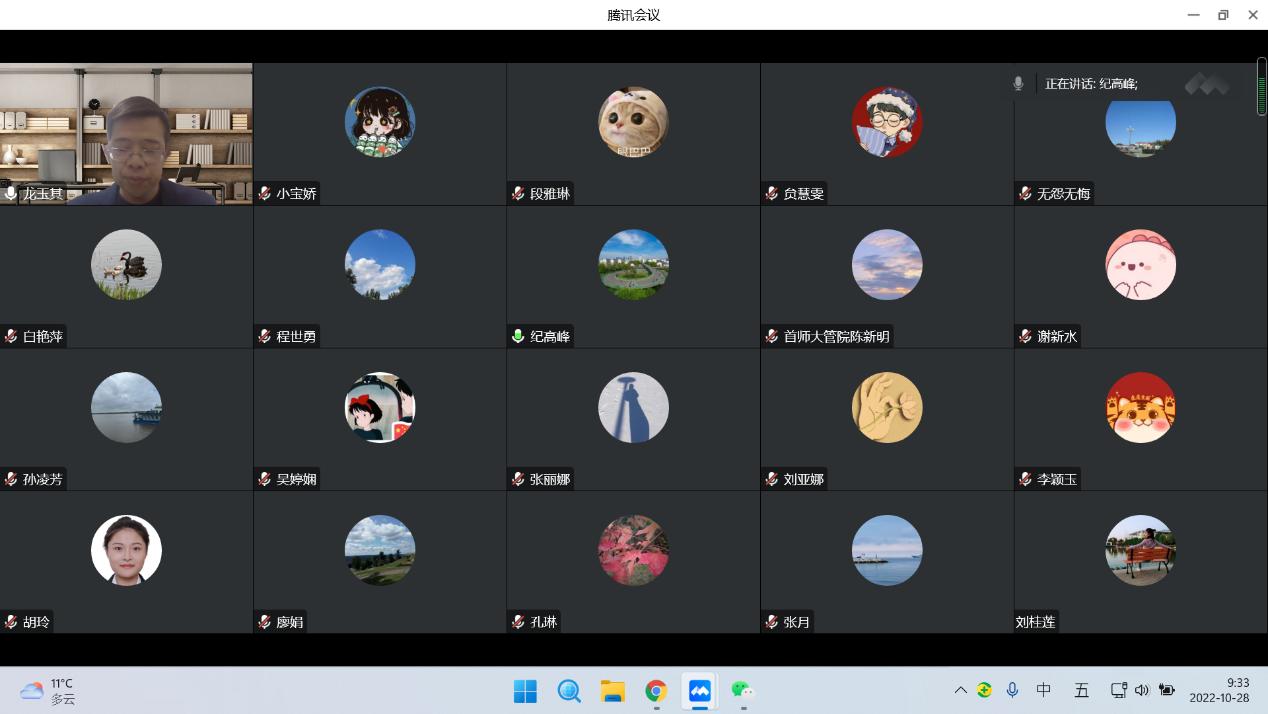Open Tencent Meeting from the taskbar
The width and height of the screenshot is (1268, 714).
(699, 691)
